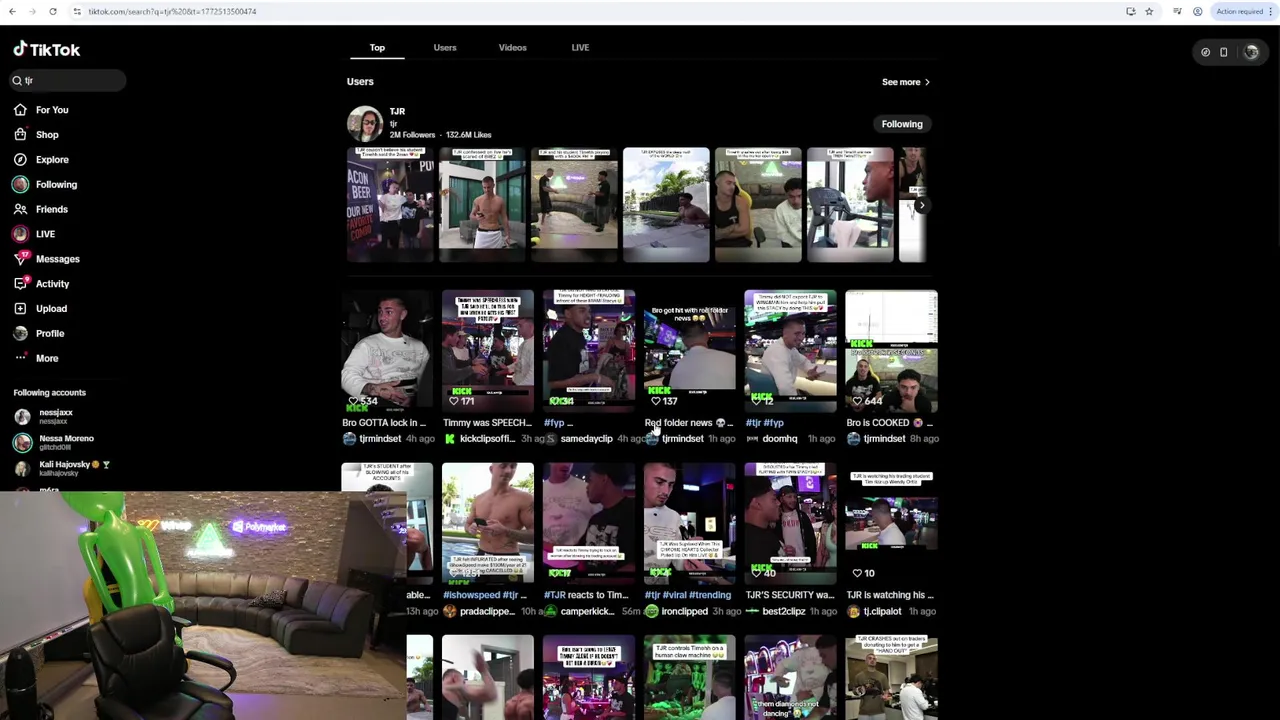This screenshot has height=720, width=1280.
Task: Switch to the Videos tab
Action: tap(512, 47)
